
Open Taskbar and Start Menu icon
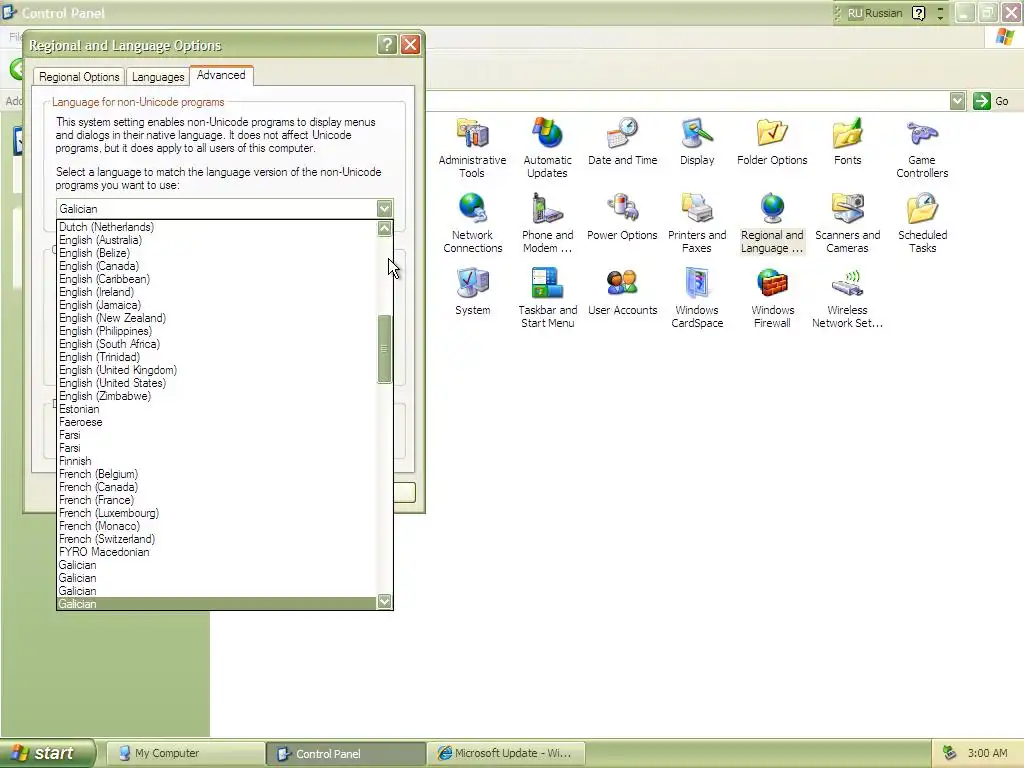pyautogui.click(x=547, y=298)
